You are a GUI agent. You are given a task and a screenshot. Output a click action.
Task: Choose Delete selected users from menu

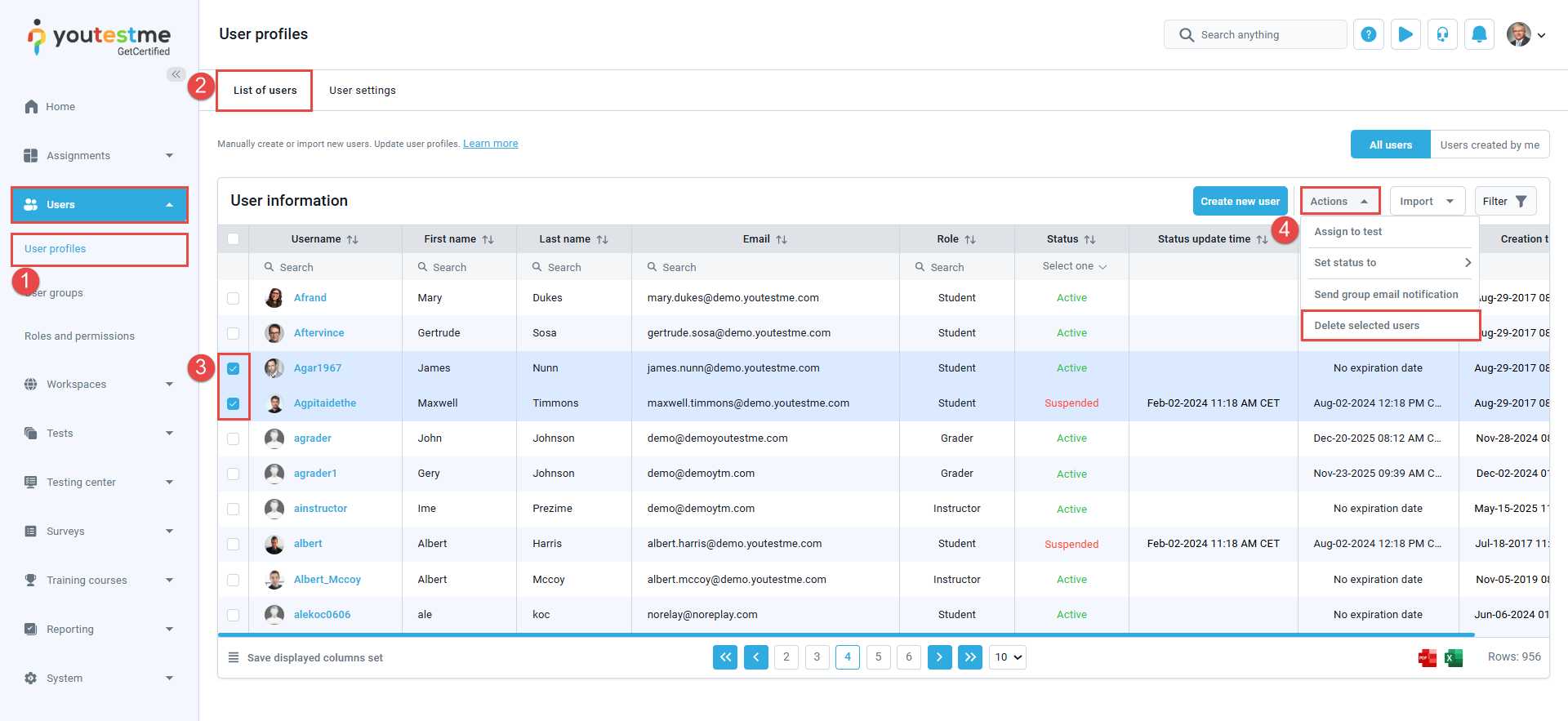(x=1366, y=326)
